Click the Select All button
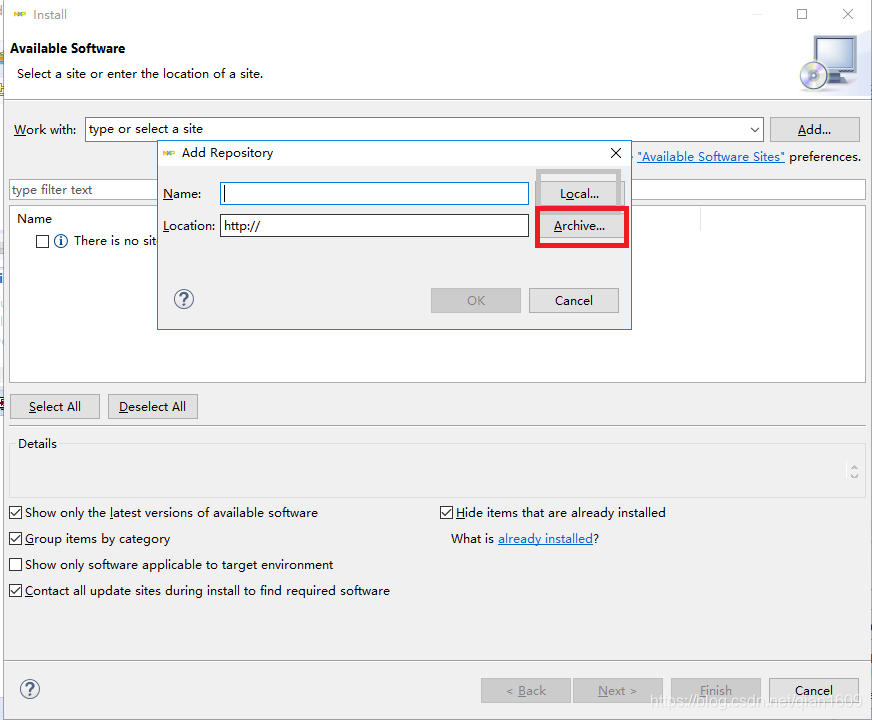This screenshot has width=872, height=720. coord(54,407)
